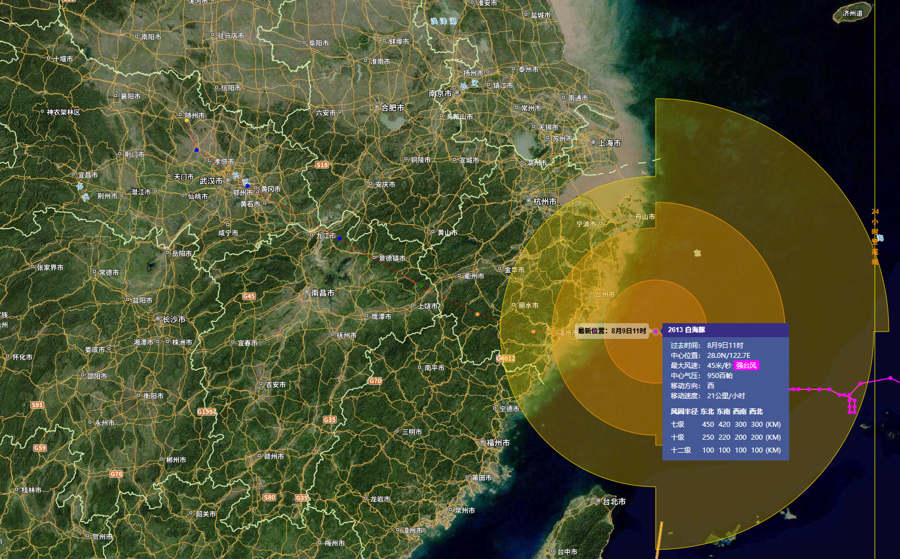Screen dimensions: 900x559
Task: Click the G45 highway shield
Action: pos(249,296)
